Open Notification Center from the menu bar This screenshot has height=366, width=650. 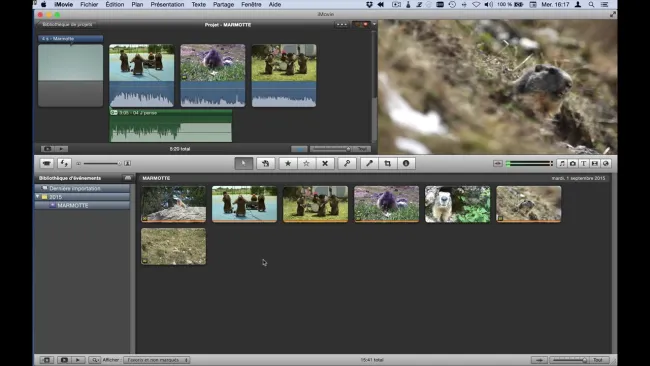(x=605, y=5)
